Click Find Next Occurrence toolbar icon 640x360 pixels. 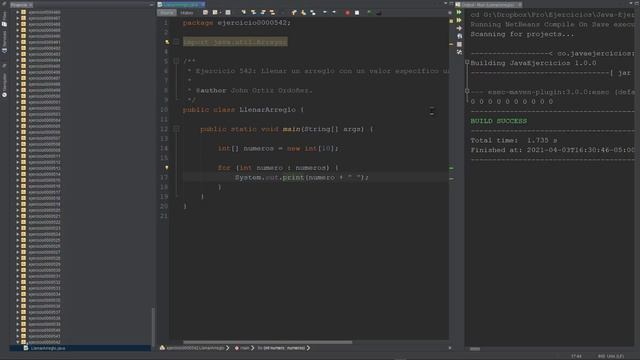263,13
